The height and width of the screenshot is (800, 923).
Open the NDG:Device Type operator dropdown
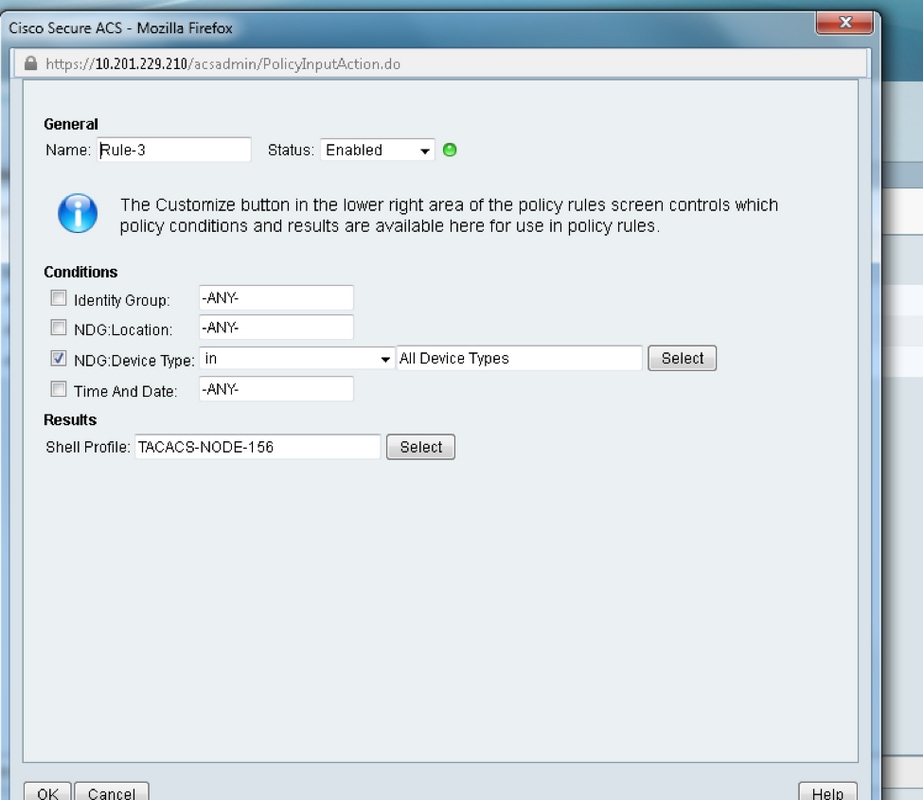click(x=297, y=358)
